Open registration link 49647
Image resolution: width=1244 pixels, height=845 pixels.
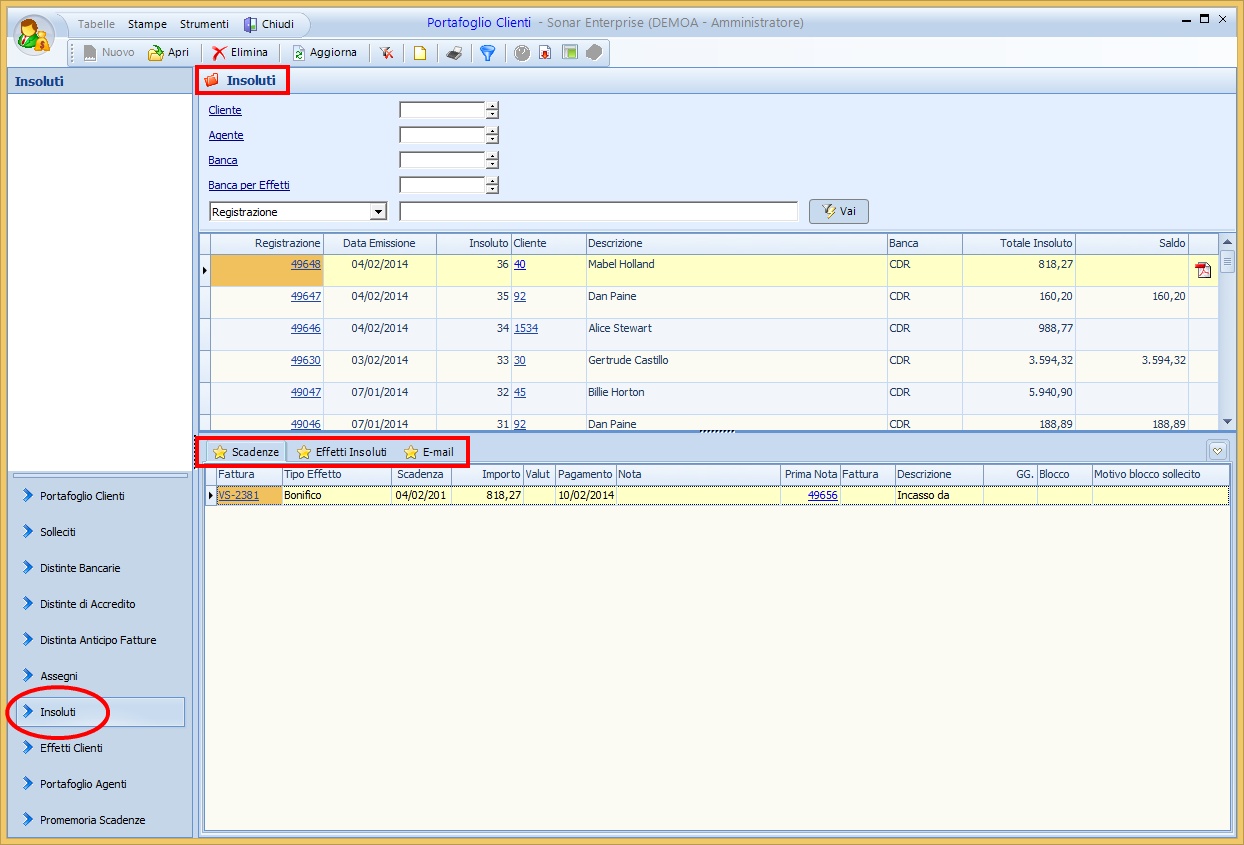305,297
